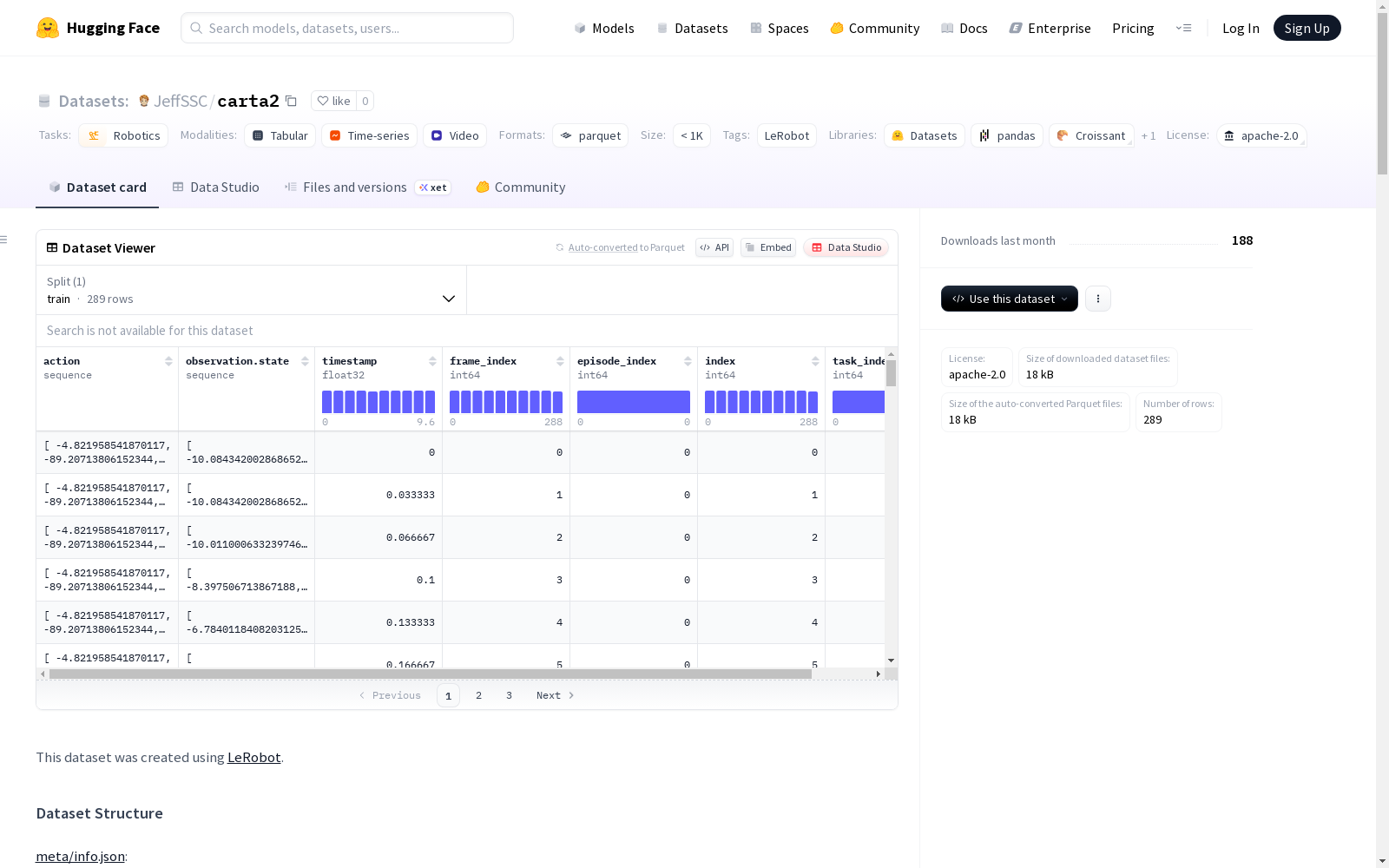
Task: Click Log In
Action: tap(1241, 28)
